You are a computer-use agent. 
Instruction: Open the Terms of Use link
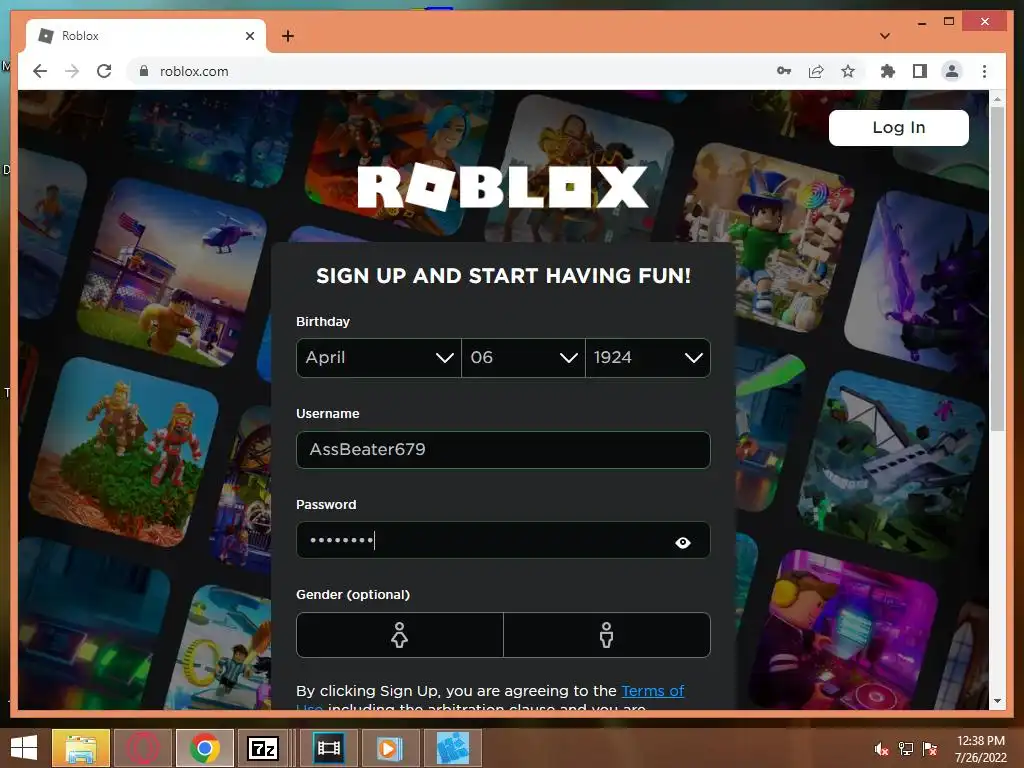click(x=652, y=691)
